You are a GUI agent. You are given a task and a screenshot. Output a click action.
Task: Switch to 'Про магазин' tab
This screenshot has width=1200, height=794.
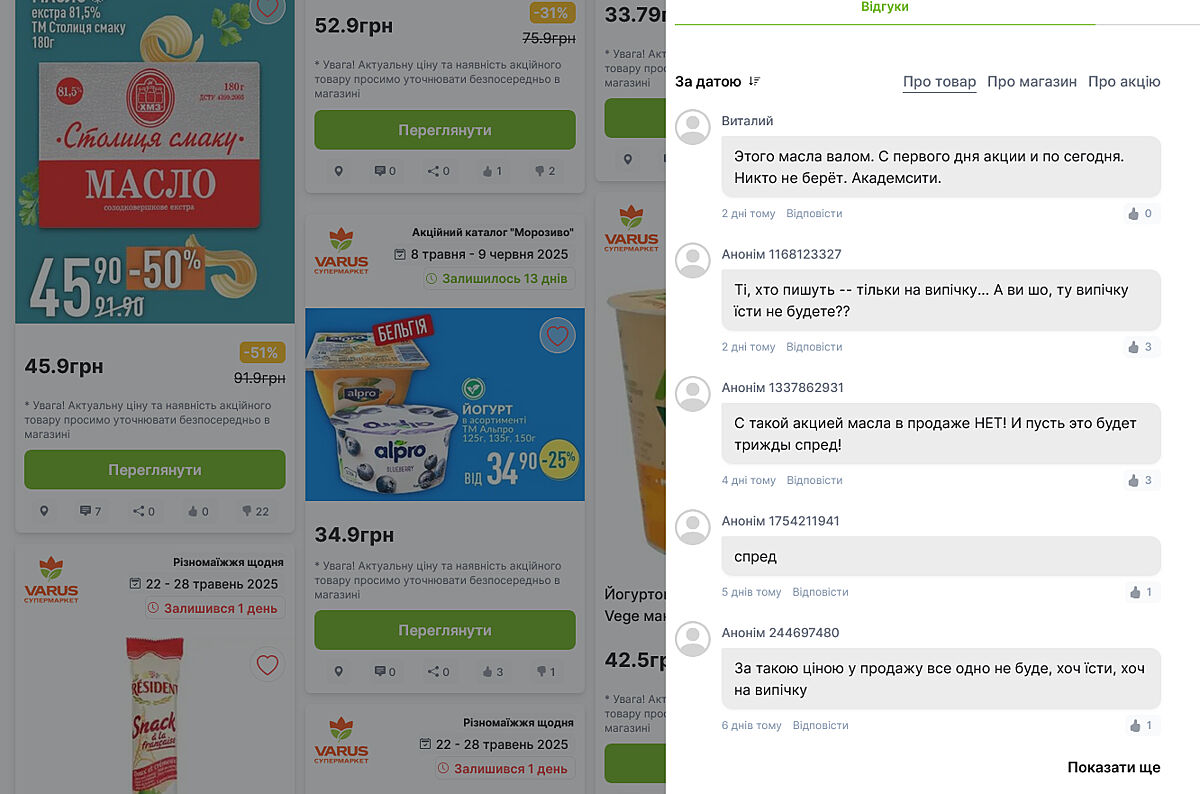tap(1032, 82)
